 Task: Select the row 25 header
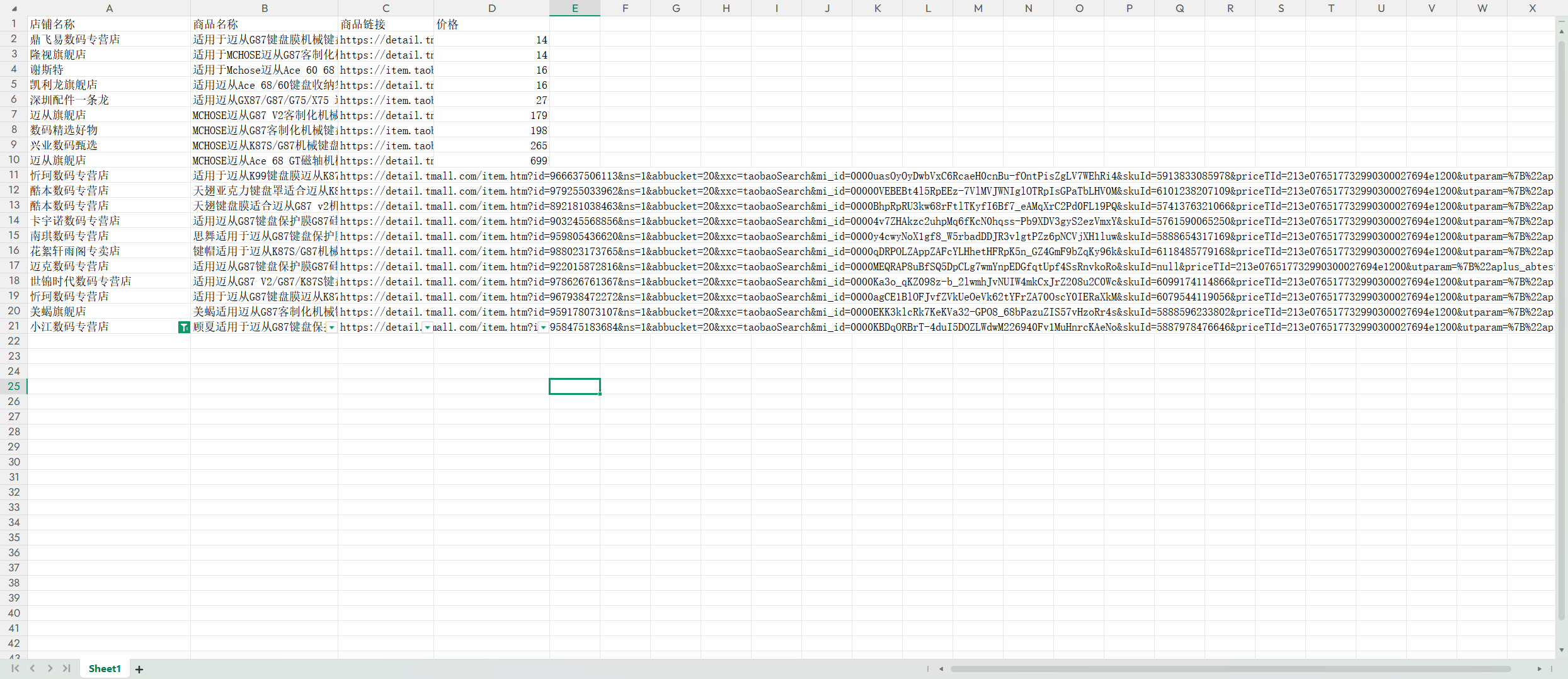pyautogui.click(x=14, y=386)
